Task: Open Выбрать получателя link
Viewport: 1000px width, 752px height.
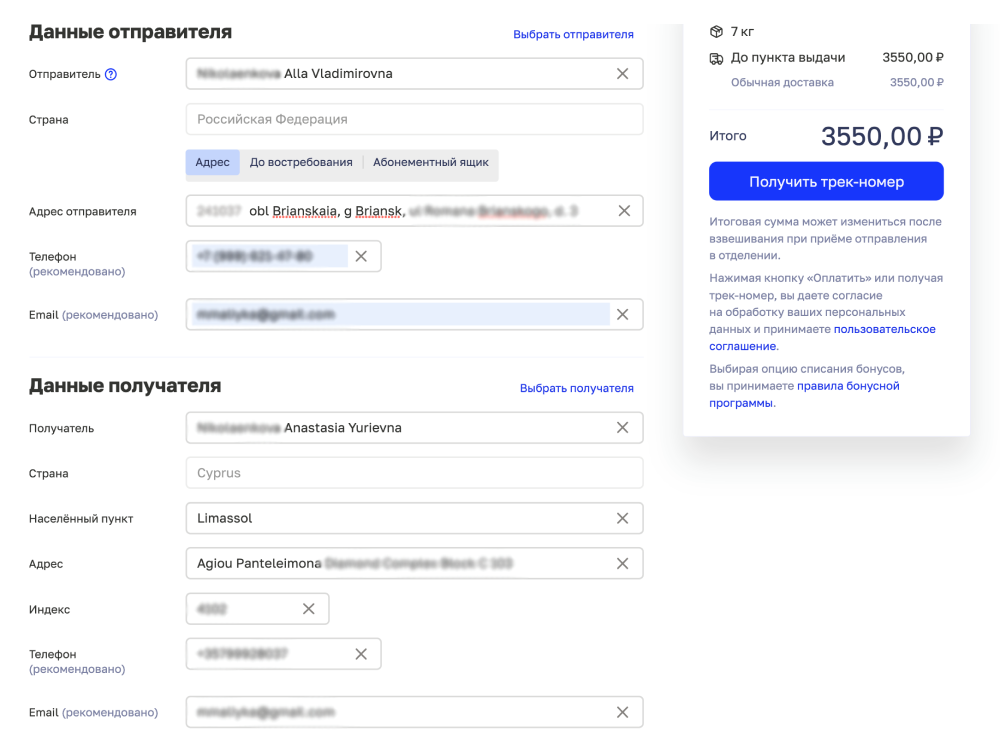Action: tap(576, 388)
